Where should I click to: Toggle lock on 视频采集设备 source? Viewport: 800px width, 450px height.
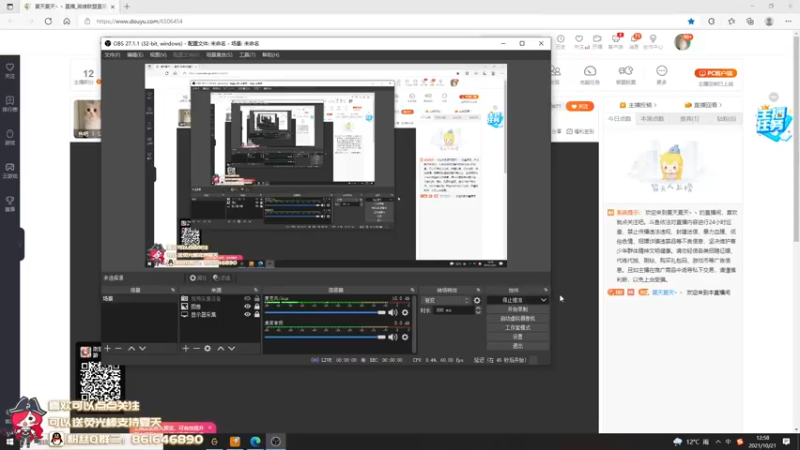pos(257,298)
